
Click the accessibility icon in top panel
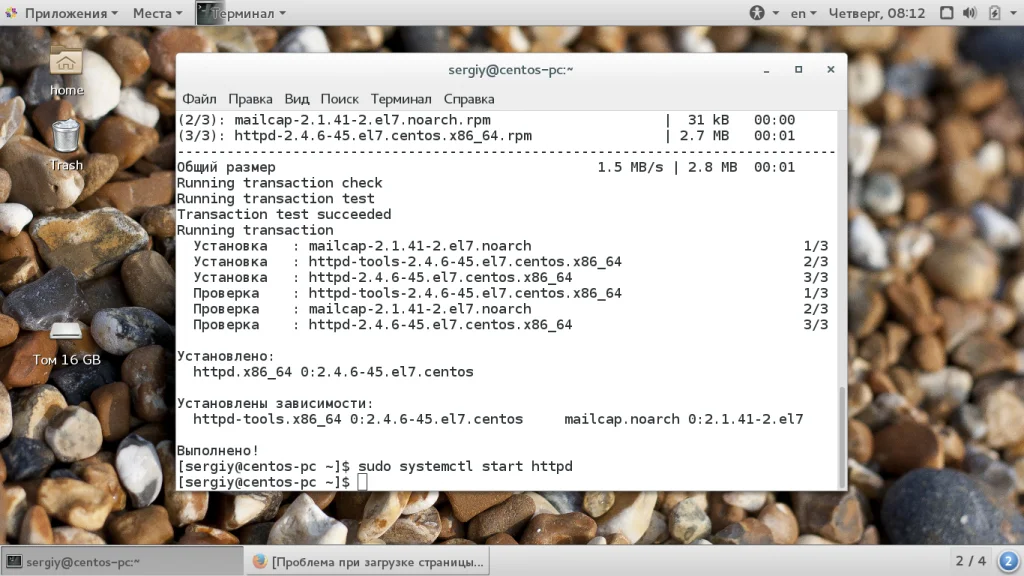click(x=757, y=13)
